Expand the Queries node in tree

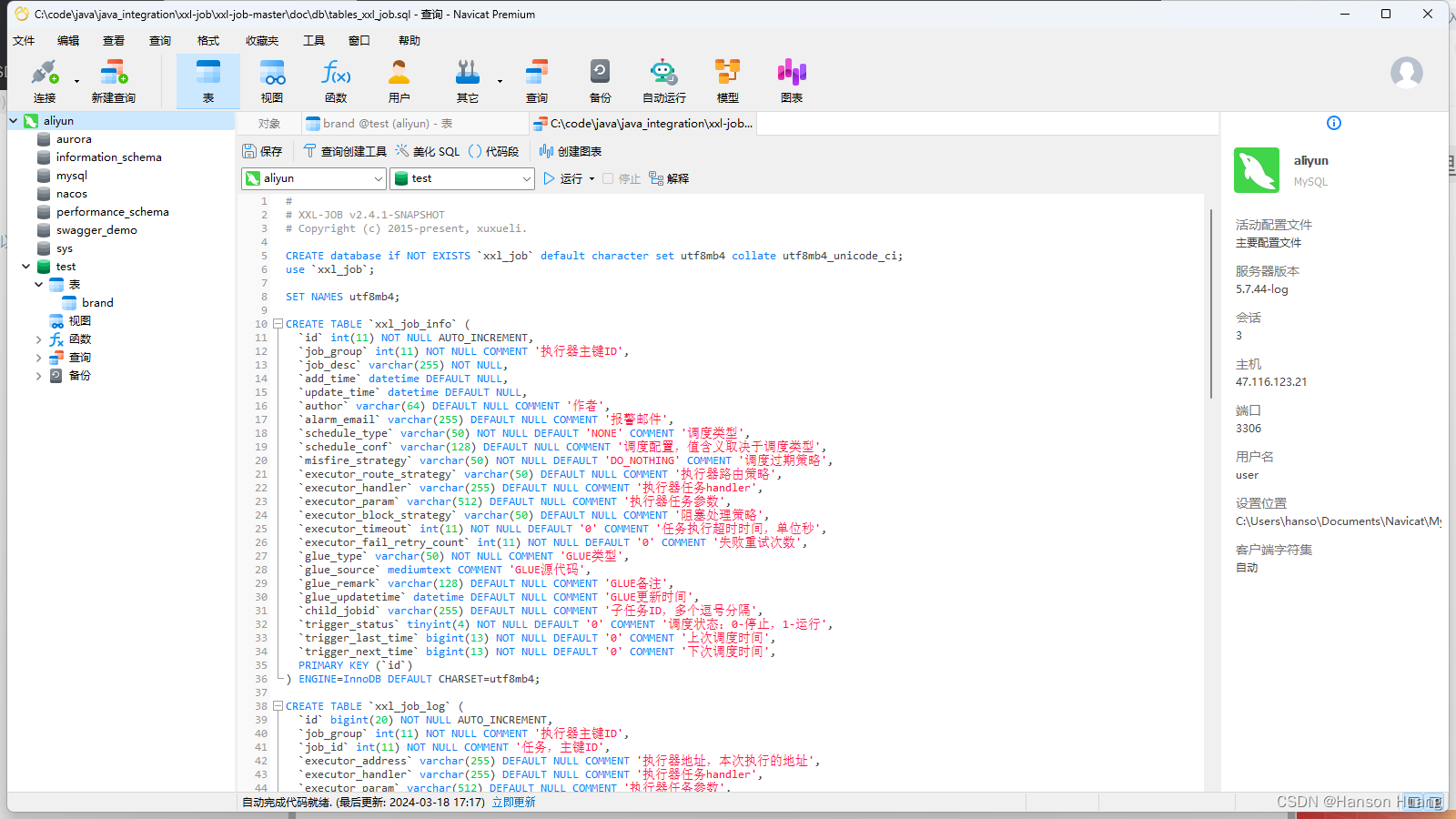[39, 358]
